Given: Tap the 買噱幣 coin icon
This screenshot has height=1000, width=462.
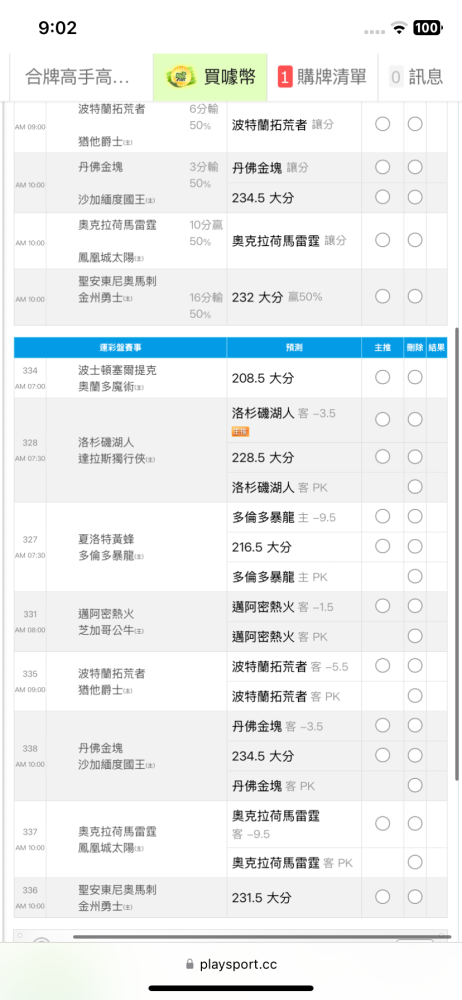Looking at the screenshot, I should (181, 78).
